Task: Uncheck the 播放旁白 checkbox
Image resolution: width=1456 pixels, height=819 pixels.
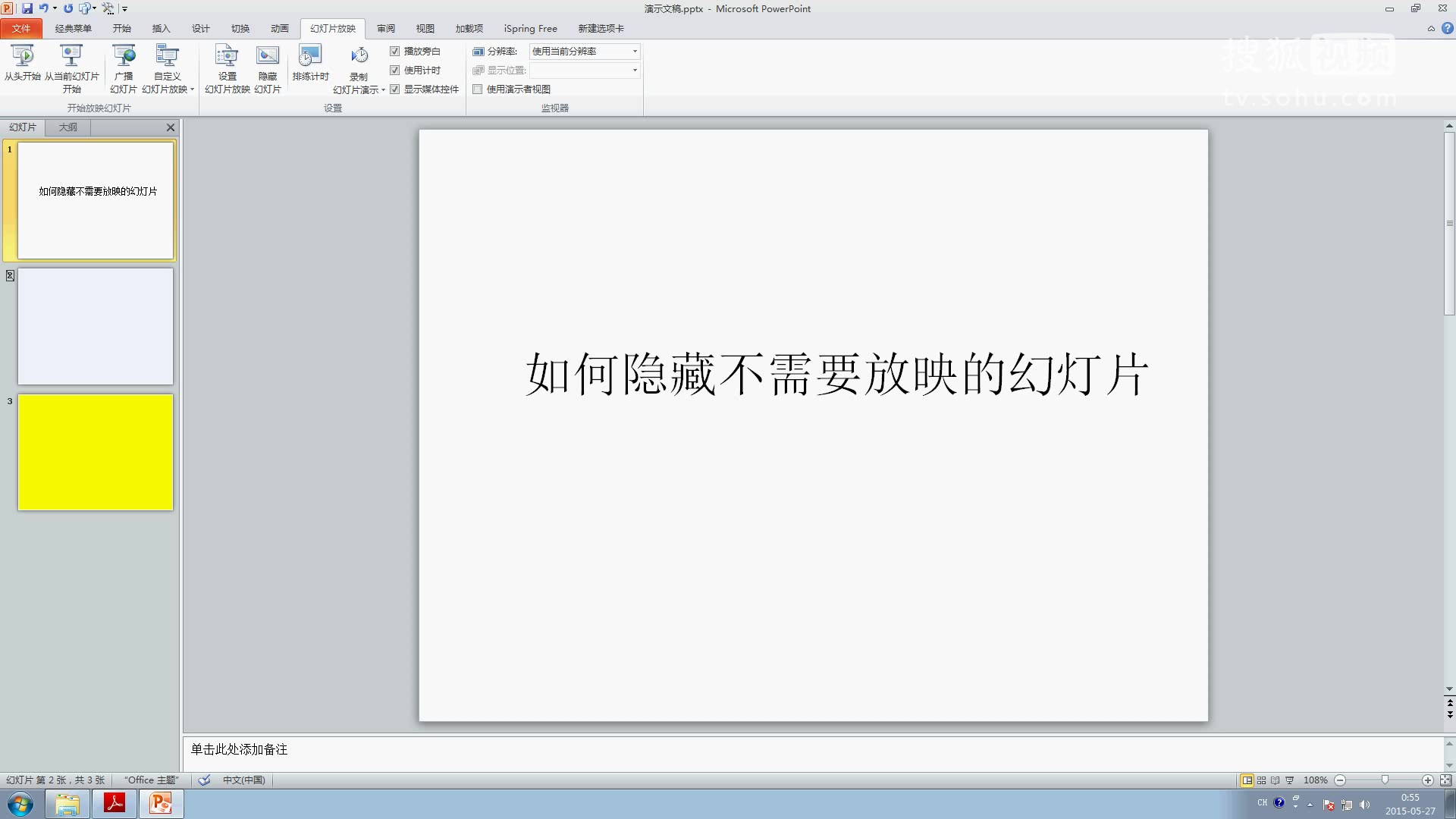Action: pos(395,51)
